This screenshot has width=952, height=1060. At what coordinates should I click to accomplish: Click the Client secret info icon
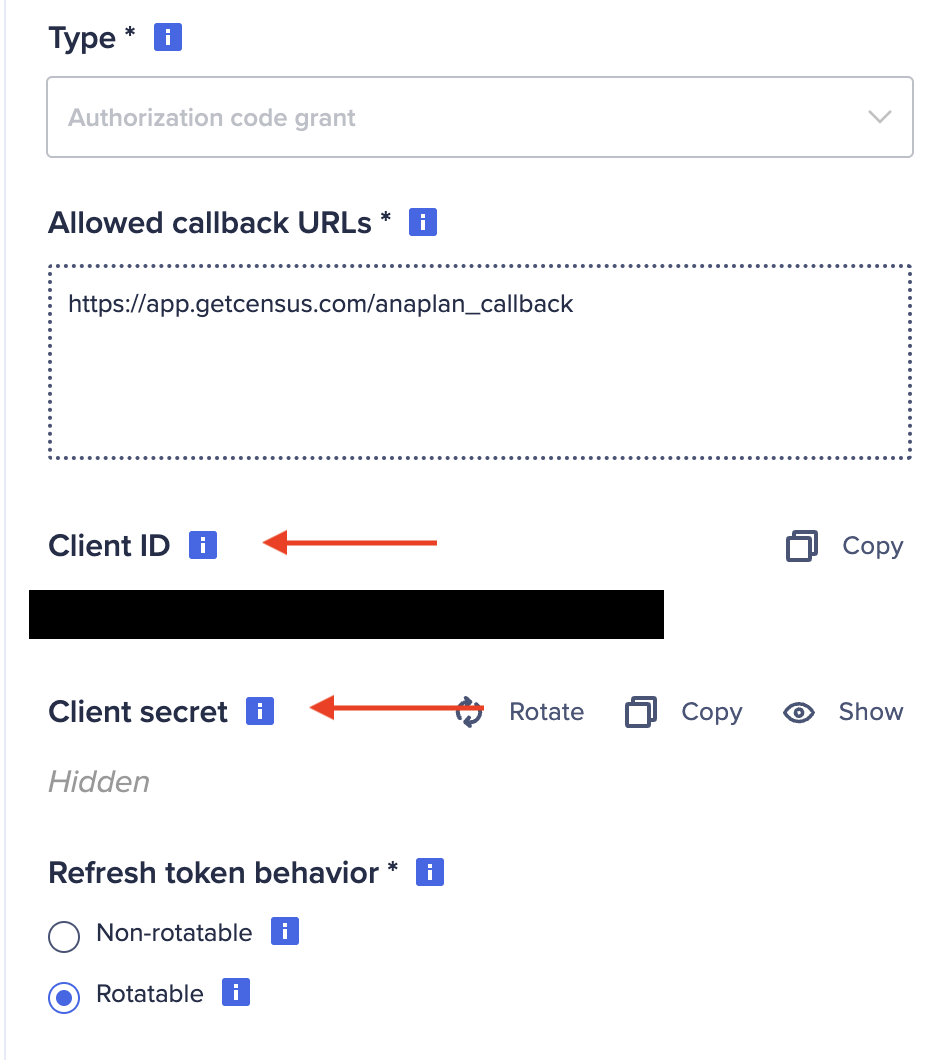point(260,711)
